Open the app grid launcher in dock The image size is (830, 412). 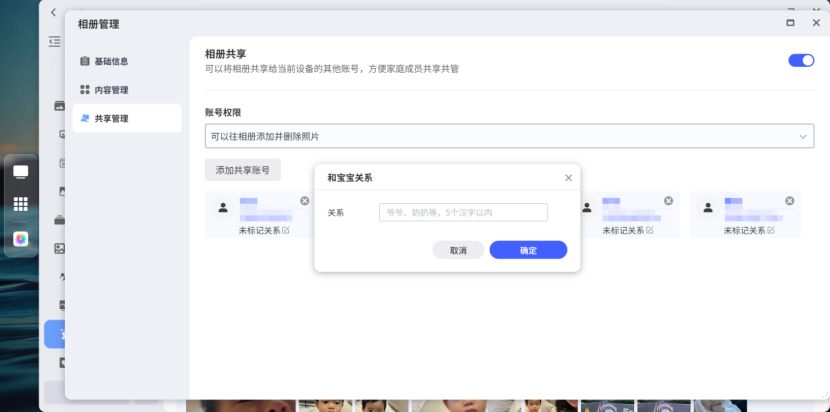coord(21,204)
